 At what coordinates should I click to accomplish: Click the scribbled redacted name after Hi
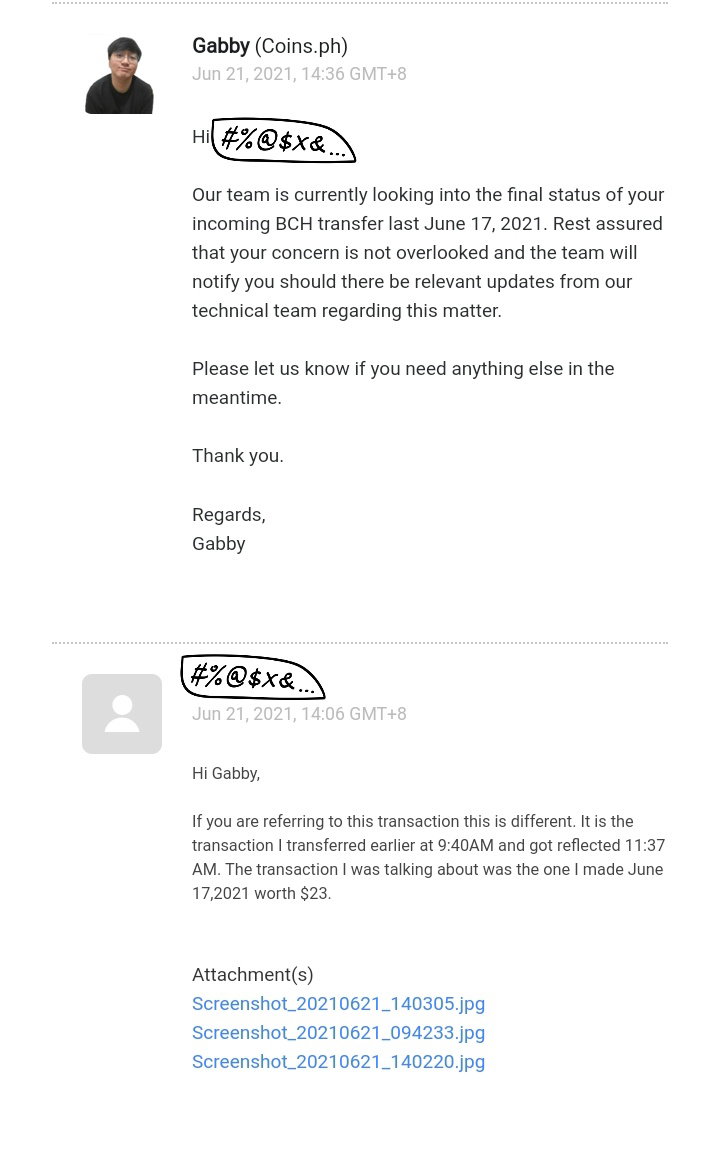click(283, 140)
